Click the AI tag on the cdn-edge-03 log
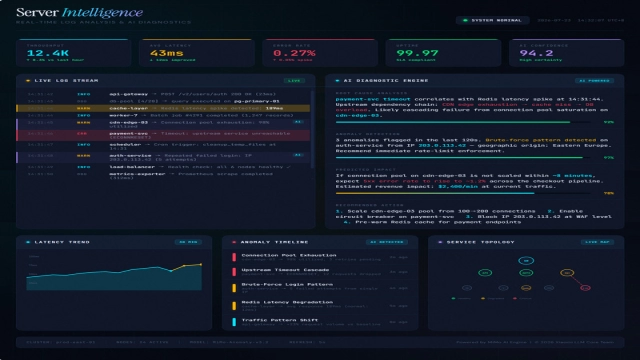This screenshot has height=360, width=640. 298,122
